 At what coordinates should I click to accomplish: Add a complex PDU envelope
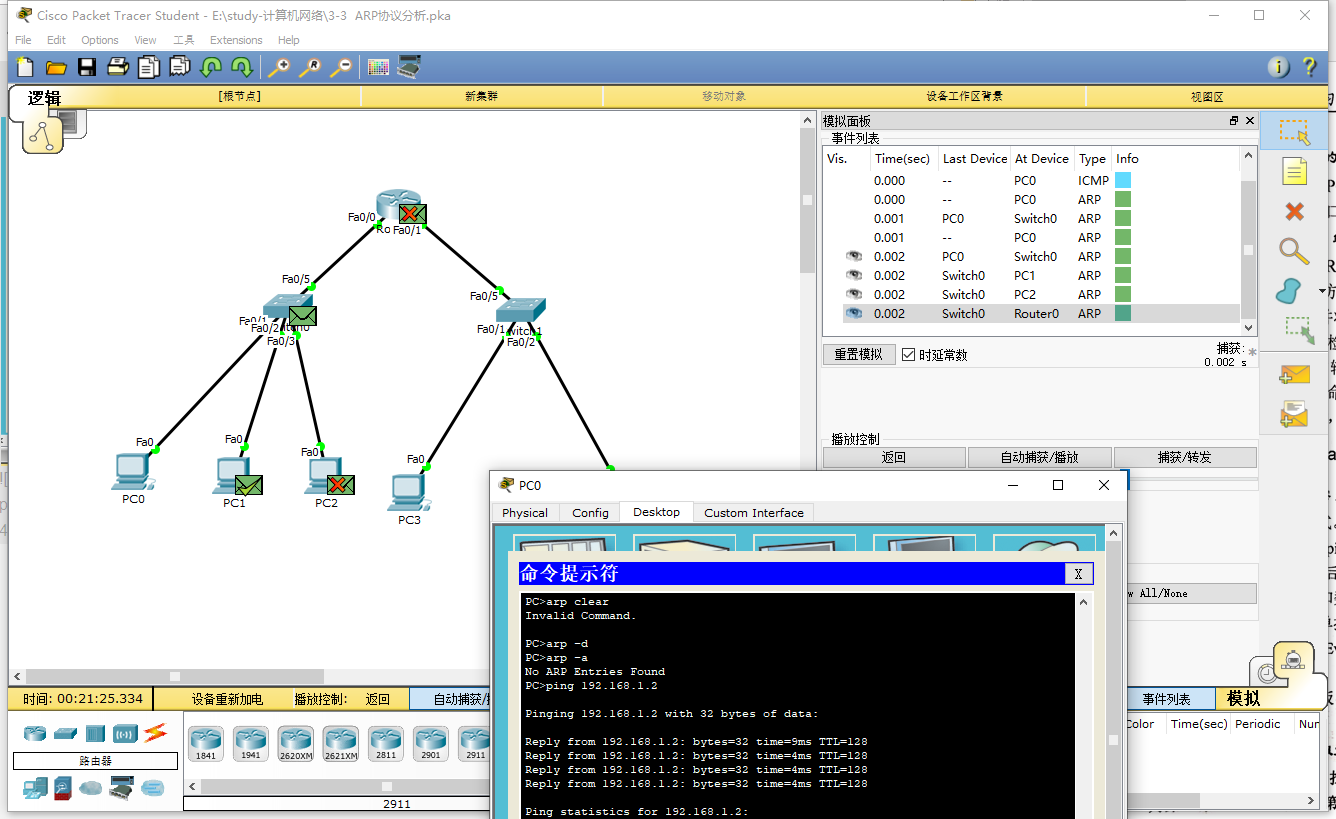[1294, 413]
